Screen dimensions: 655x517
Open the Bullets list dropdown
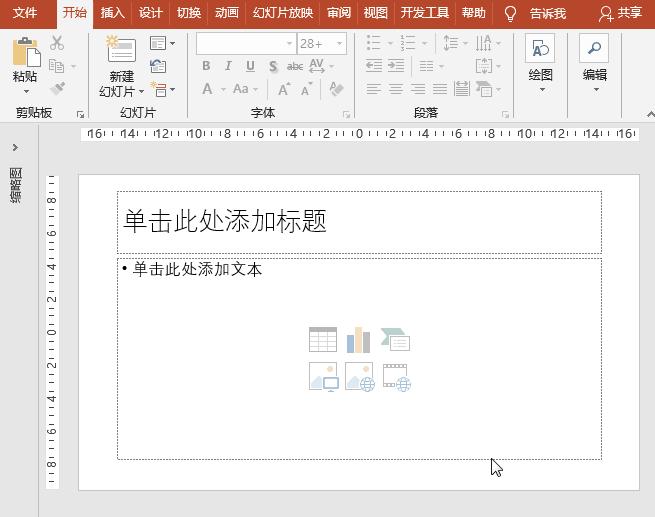pyautogui.click(x=390, y=43)
